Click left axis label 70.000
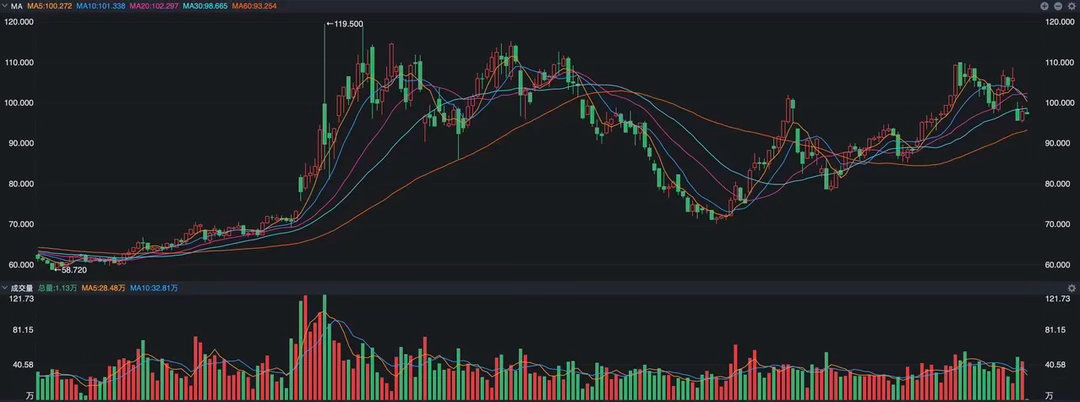 (x=19, y=225)
